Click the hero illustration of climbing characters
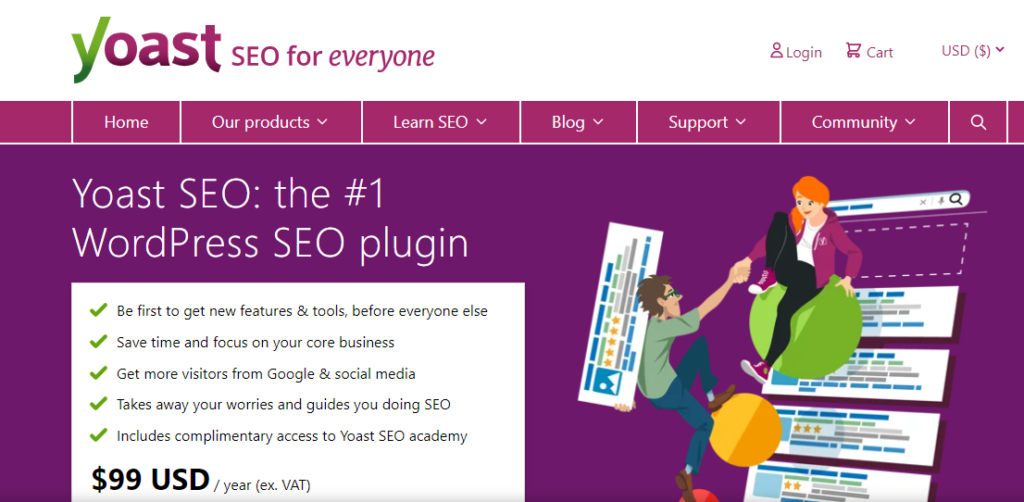 [x=784, y=339]
